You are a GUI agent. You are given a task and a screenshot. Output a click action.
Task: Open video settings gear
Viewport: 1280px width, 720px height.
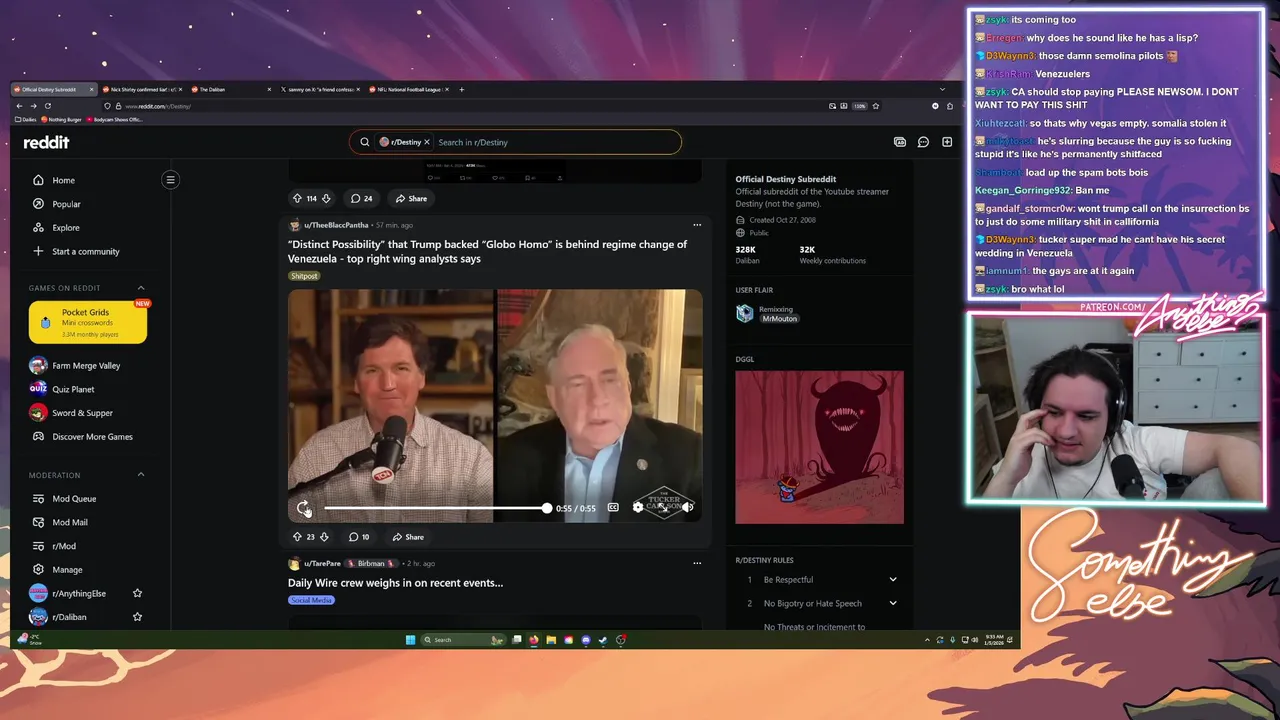coord(638,508)
